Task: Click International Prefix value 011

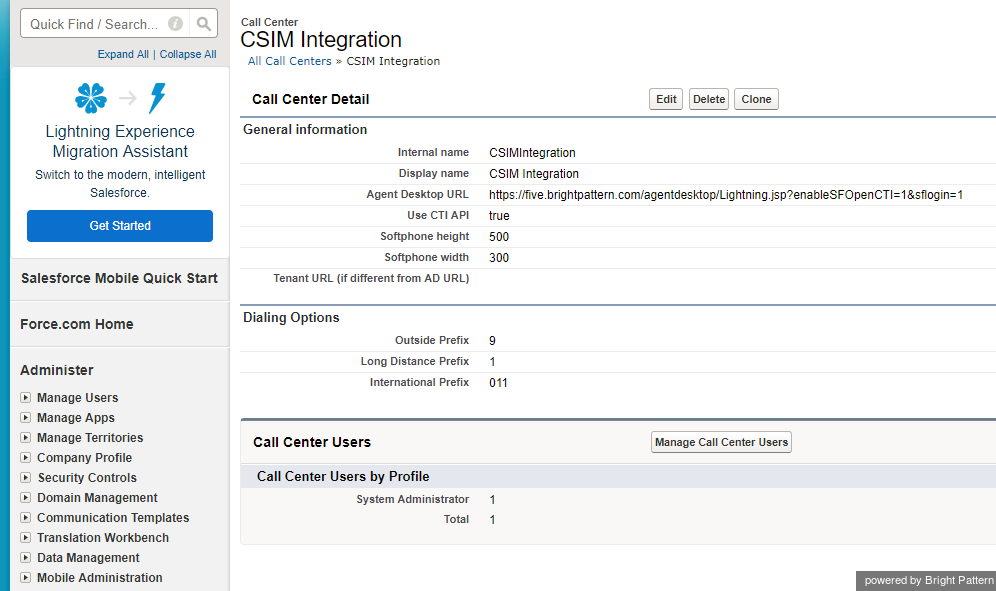Action: (498, 383)
